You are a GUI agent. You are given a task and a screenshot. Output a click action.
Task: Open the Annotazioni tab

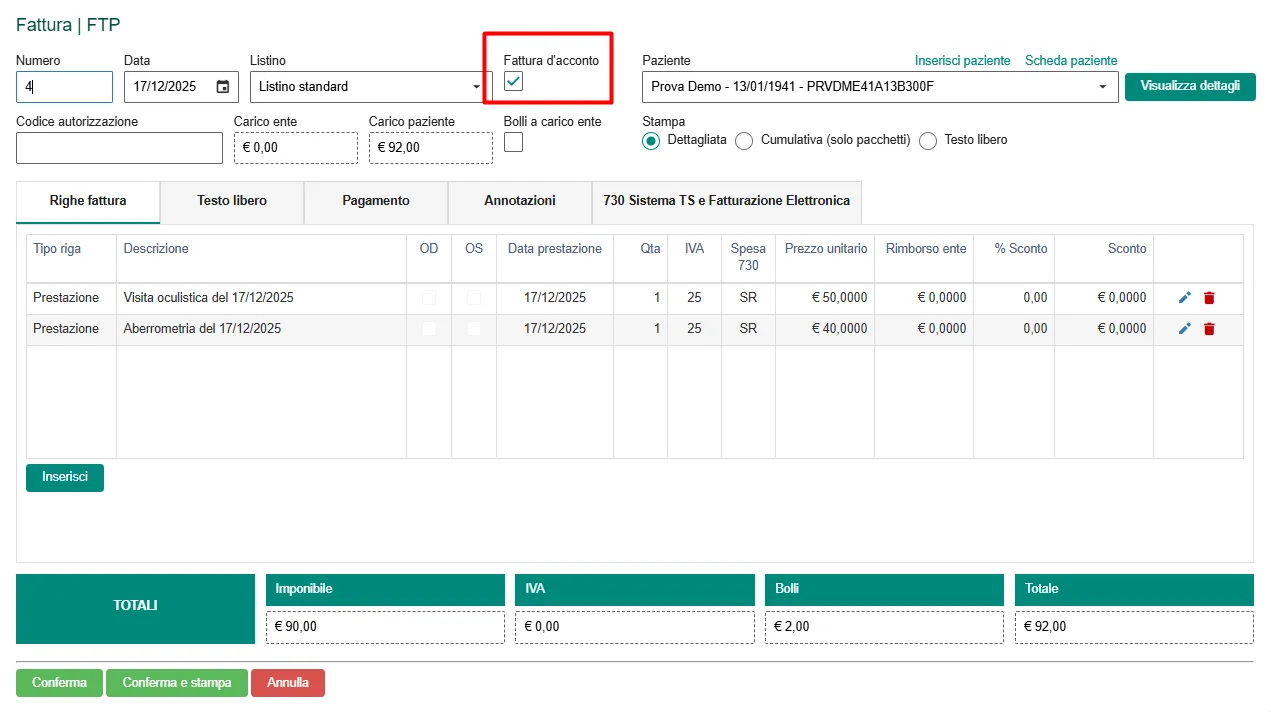(520, 201)
